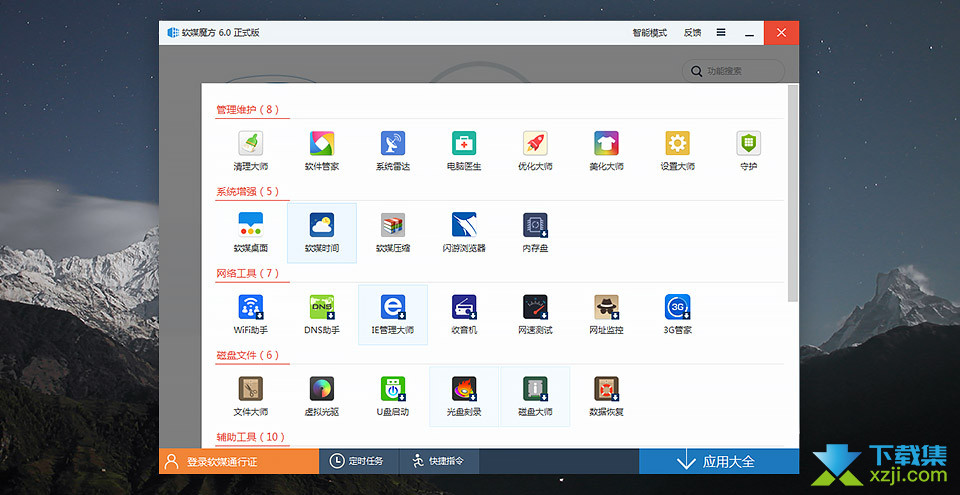Viewport: 960px width, 495px height.
Task: Toggle 应用大全 app list panel
Action: point(719,461)
